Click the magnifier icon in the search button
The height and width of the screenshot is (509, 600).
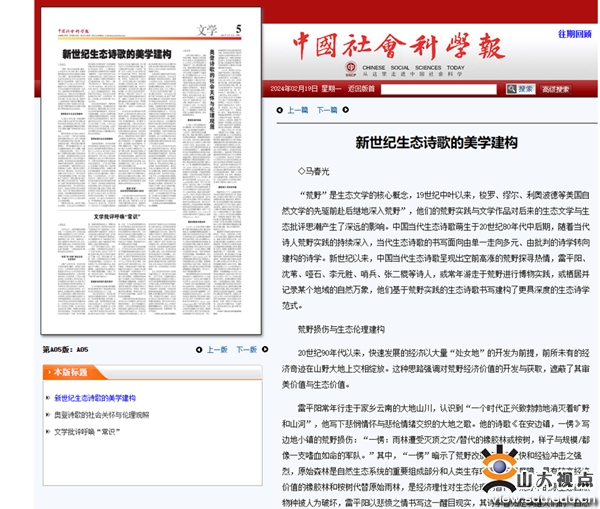(511, 89)
